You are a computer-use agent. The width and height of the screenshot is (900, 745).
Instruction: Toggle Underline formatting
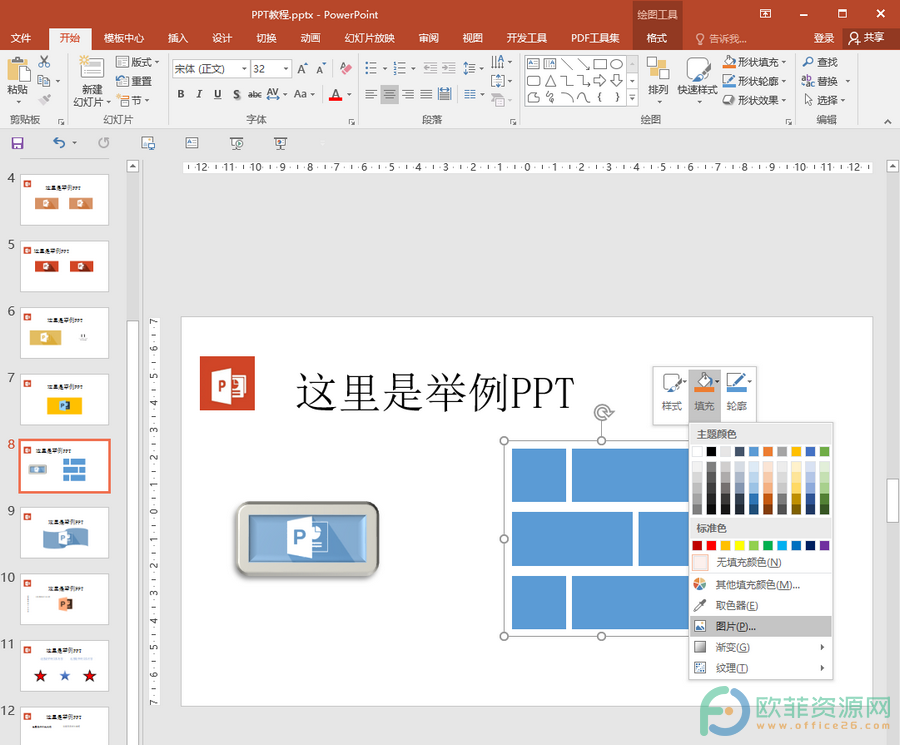[x=218, y=94]
